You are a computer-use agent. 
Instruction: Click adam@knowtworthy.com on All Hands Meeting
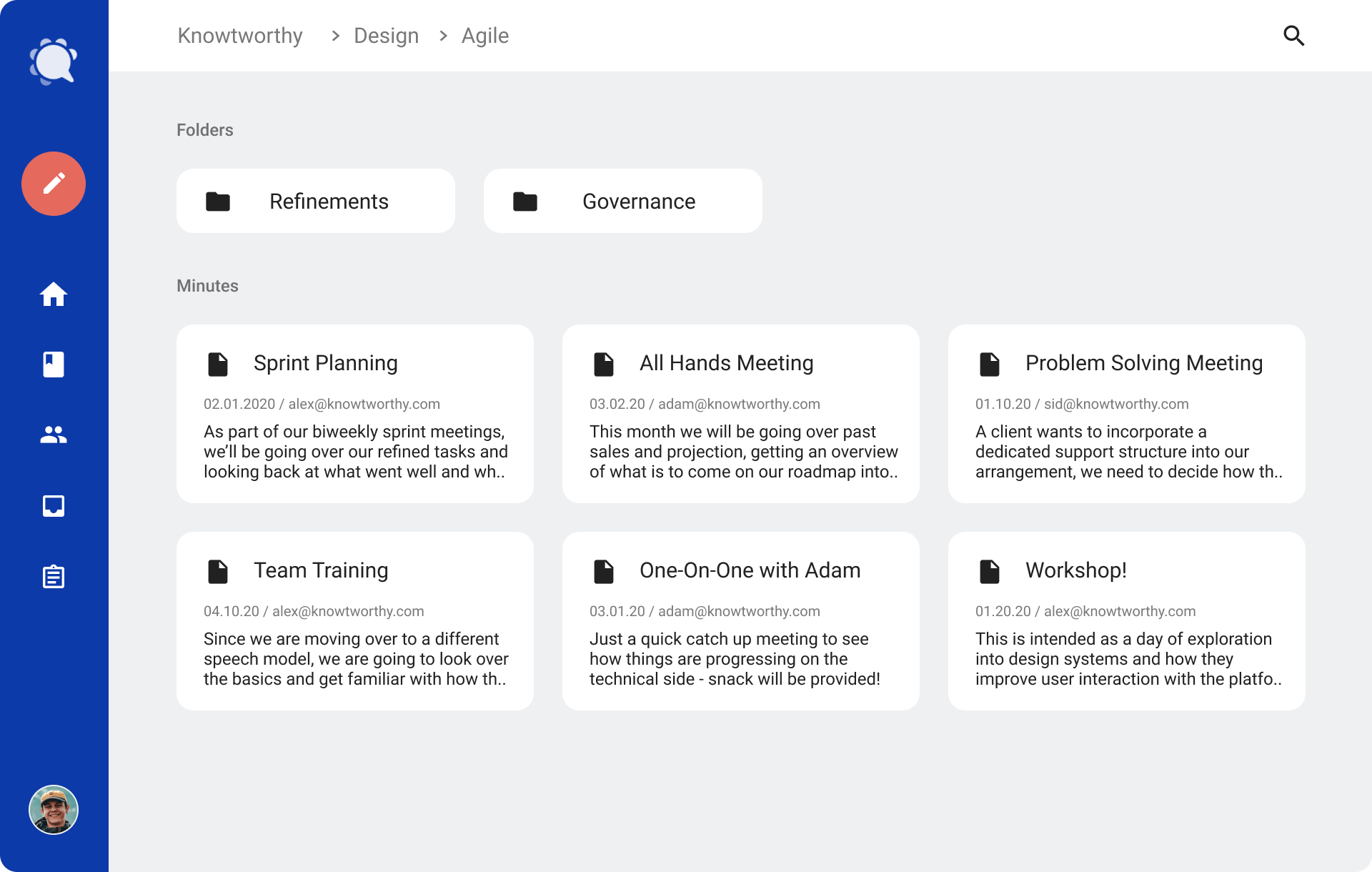tap(740, 404)
